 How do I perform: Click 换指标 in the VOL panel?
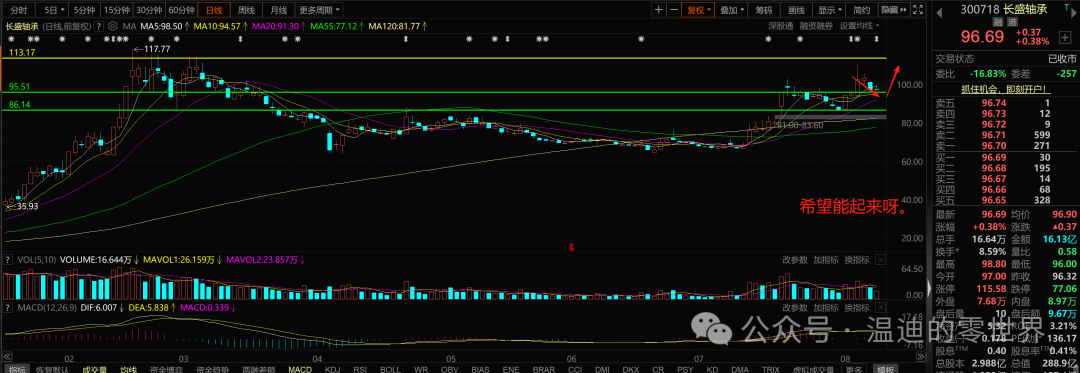856,260
